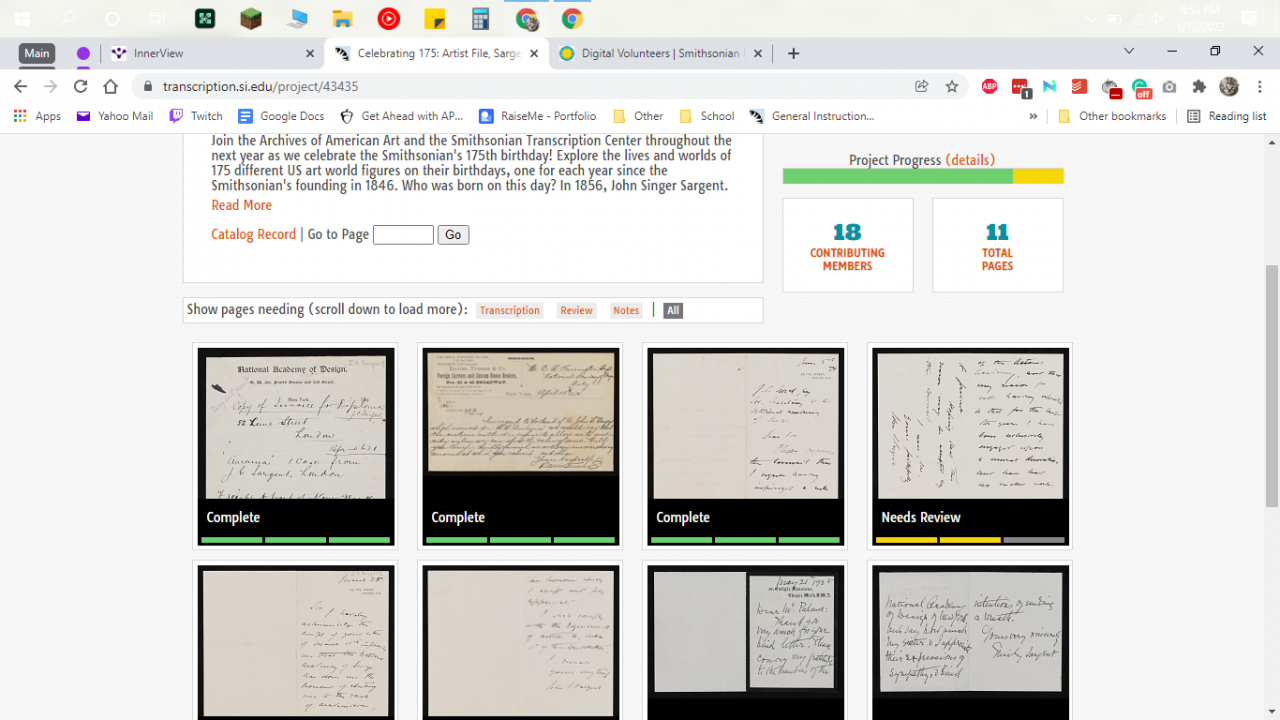This screenshot has height=720, width=1280.
Task: Close the InnerView tab
Action: 310,54
